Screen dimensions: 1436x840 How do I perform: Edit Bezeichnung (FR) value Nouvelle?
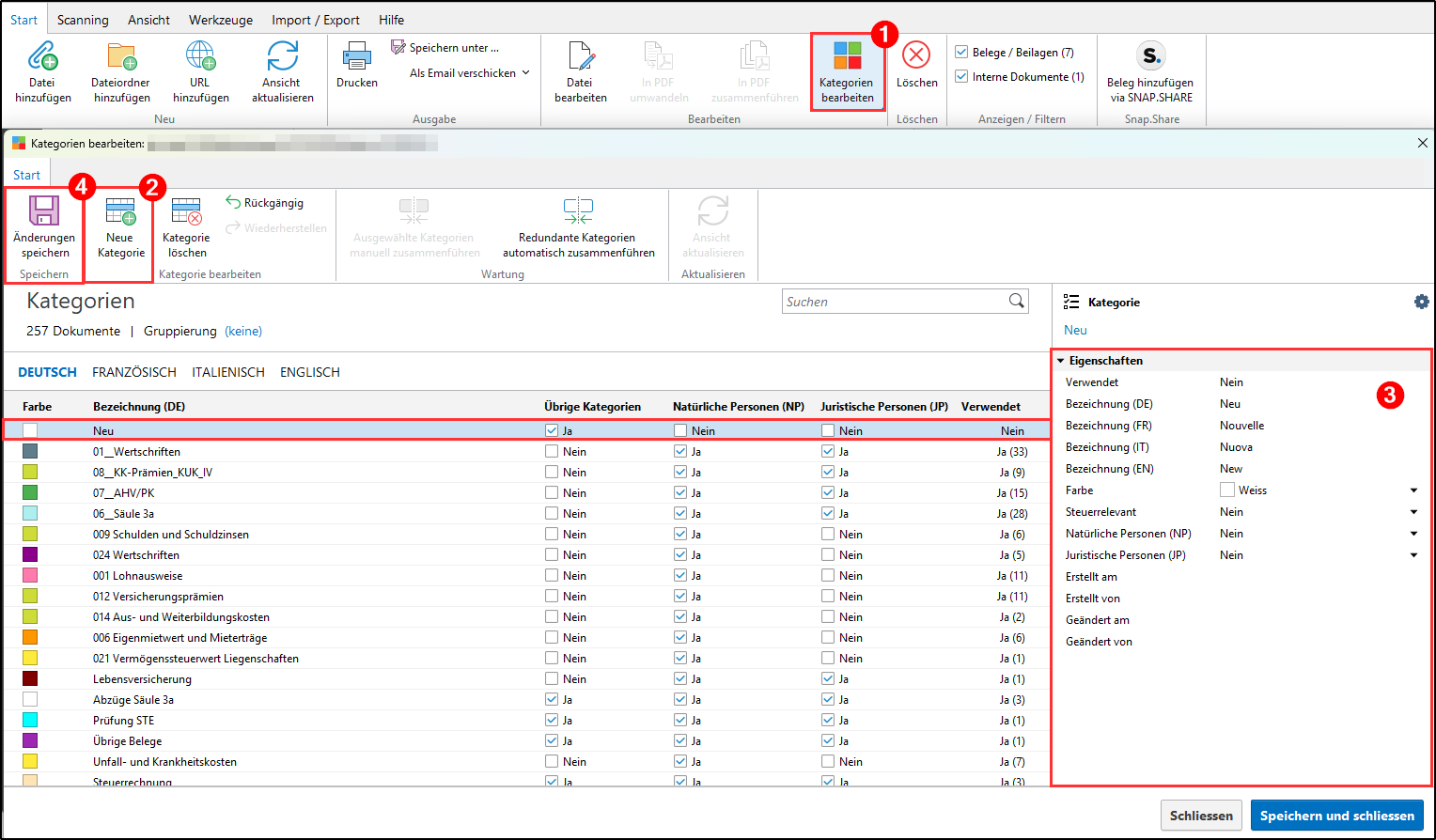pos(1241,426)
